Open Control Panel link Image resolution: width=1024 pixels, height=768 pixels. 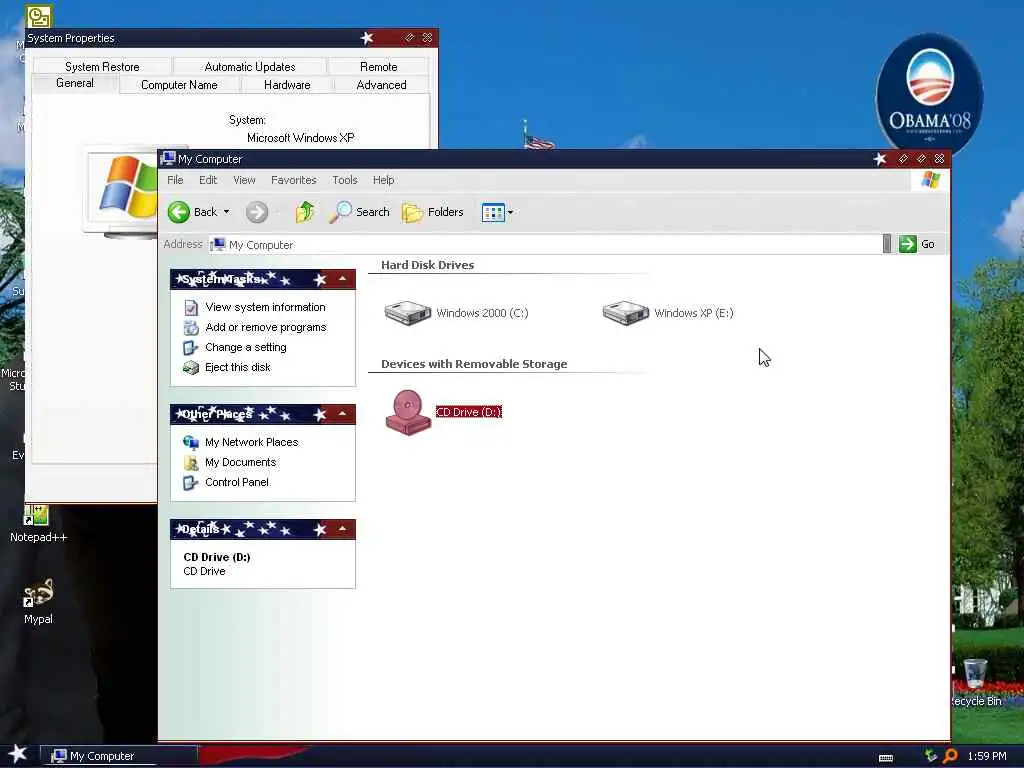(236, 482)
